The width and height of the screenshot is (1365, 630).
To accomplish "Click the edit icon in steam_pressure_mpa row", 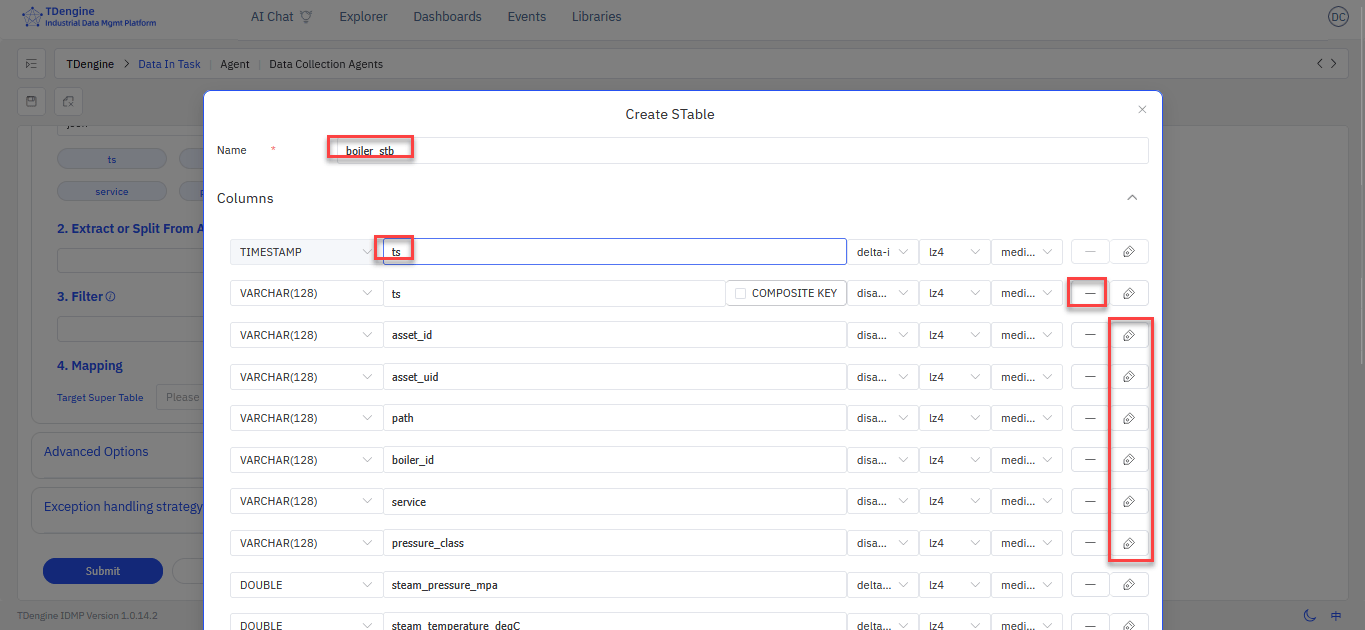I will [x=1128, y=585].
